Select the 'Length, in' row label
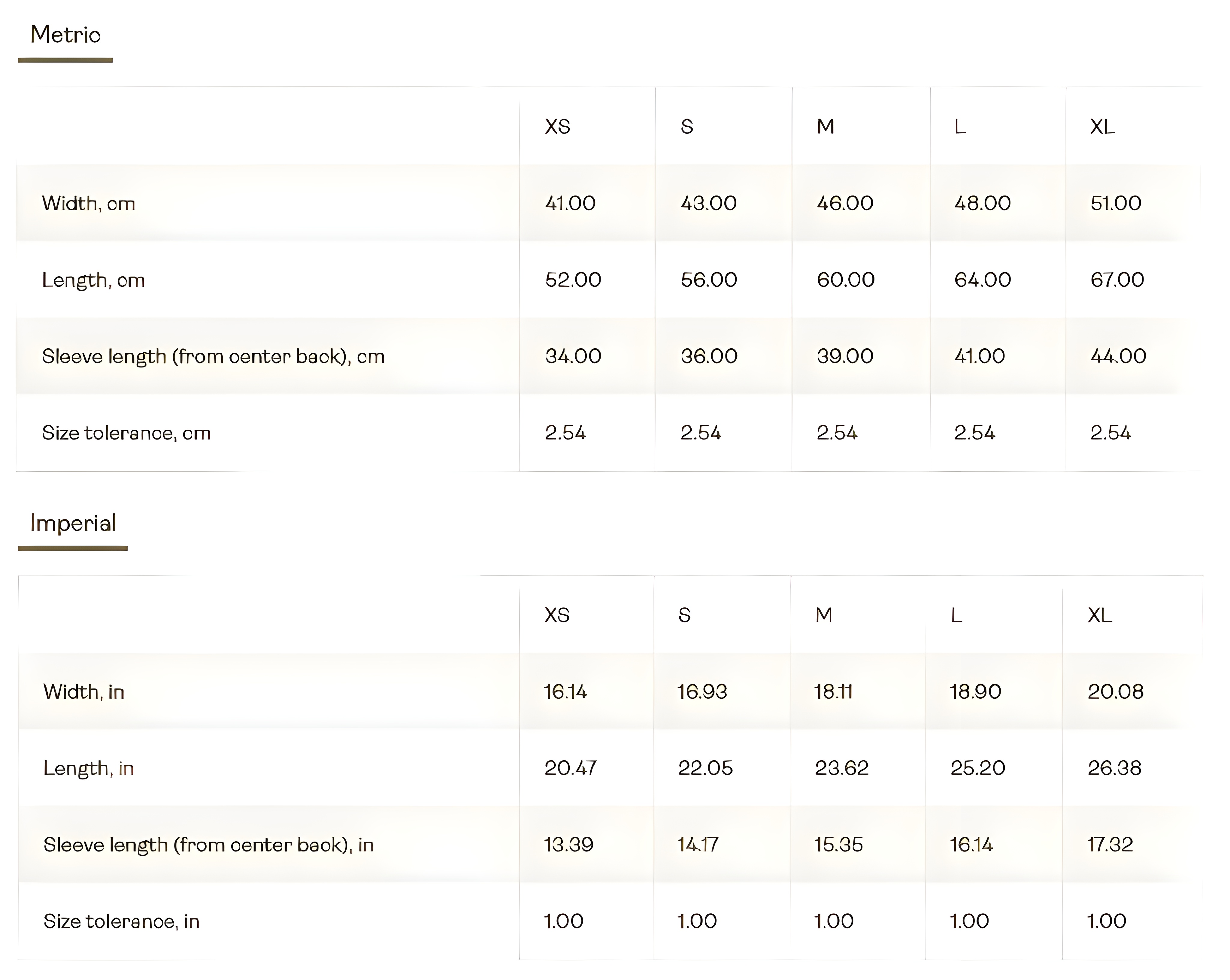 88,768
